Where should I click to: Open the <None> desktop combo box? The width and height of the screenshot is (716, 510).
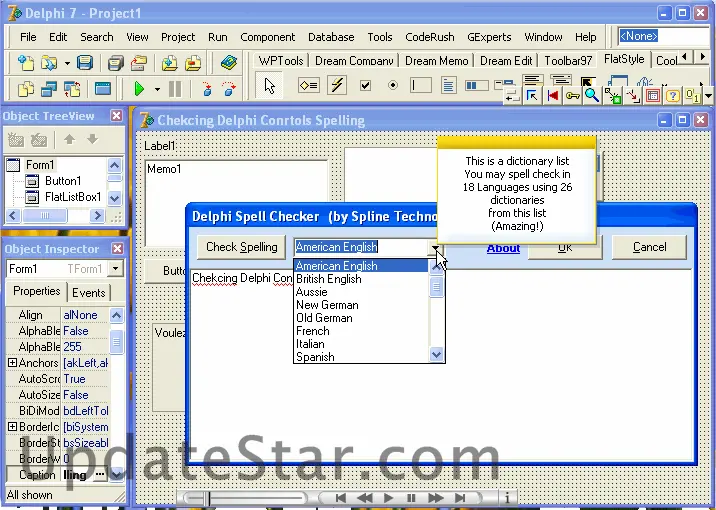tap(664, 36)
